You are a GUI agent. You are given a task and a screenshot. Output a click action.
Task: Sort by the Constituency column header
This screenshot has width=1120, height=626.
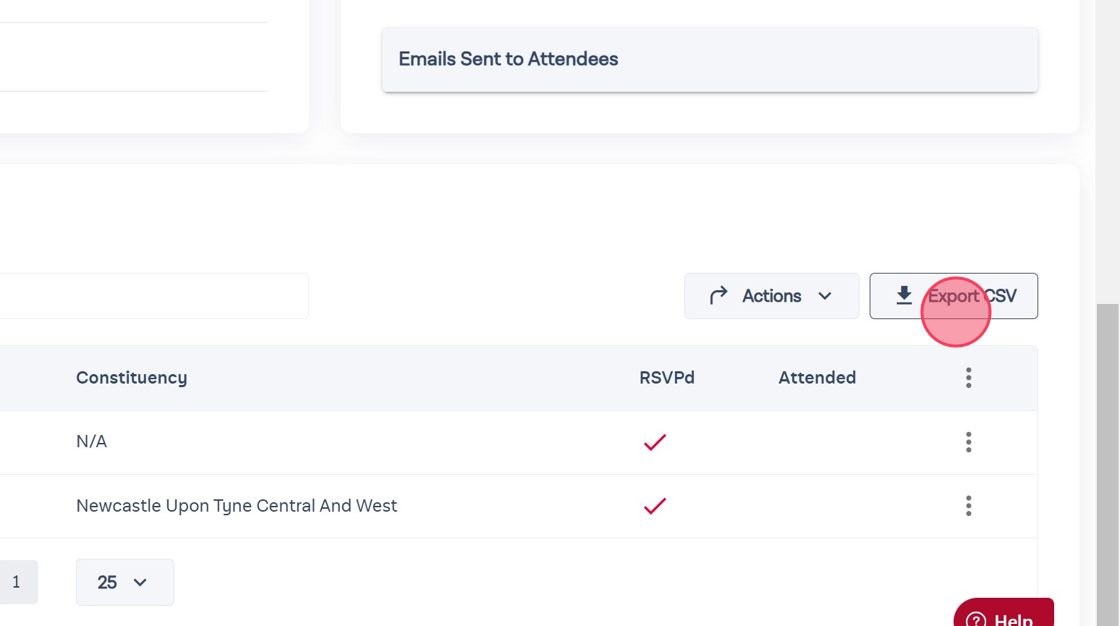[x=131, y=378]
